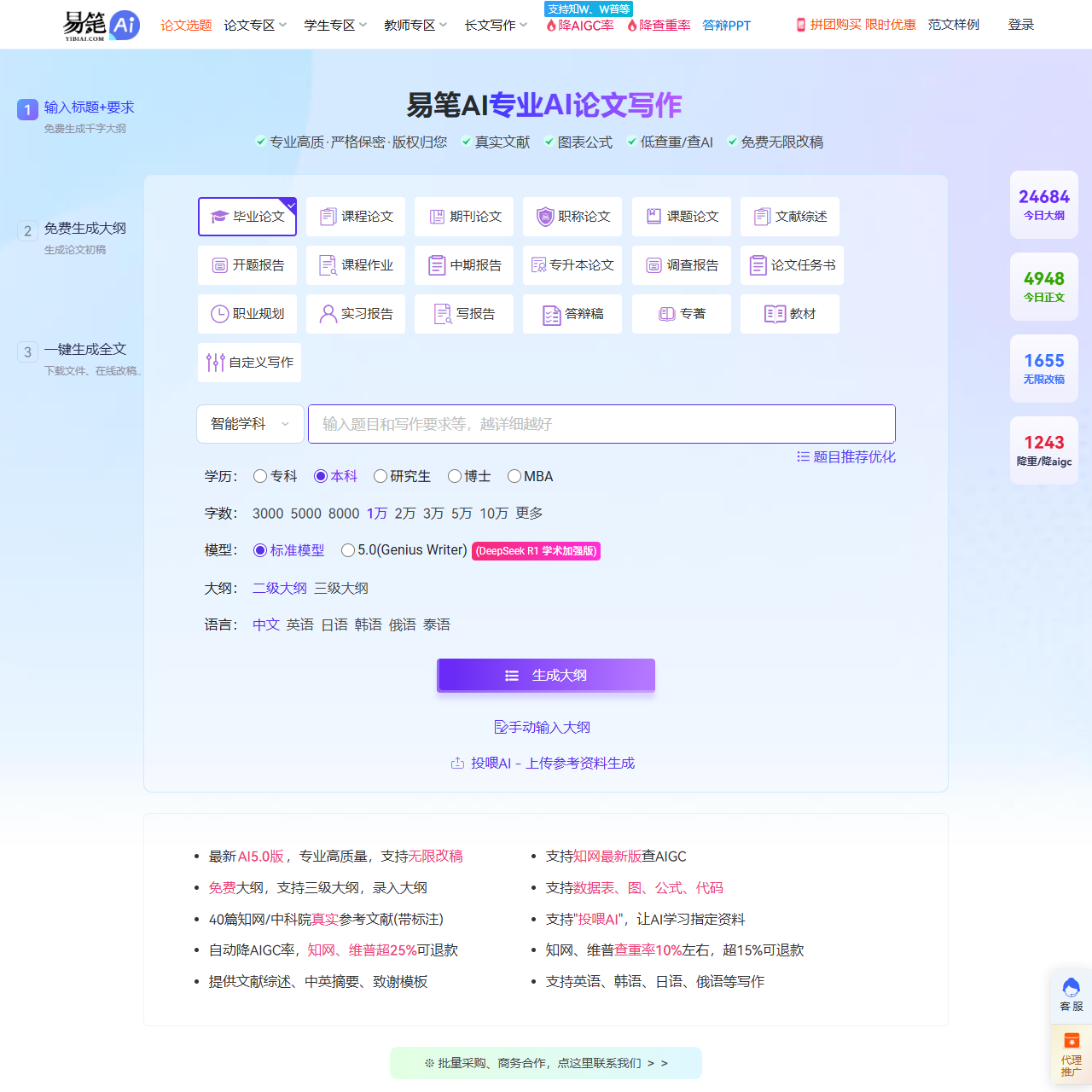This screenshot has height=1092, width=1092.
Task: Open the 降AIGC率 menu item
Action: pyautogui.click(x=580, y=26)
